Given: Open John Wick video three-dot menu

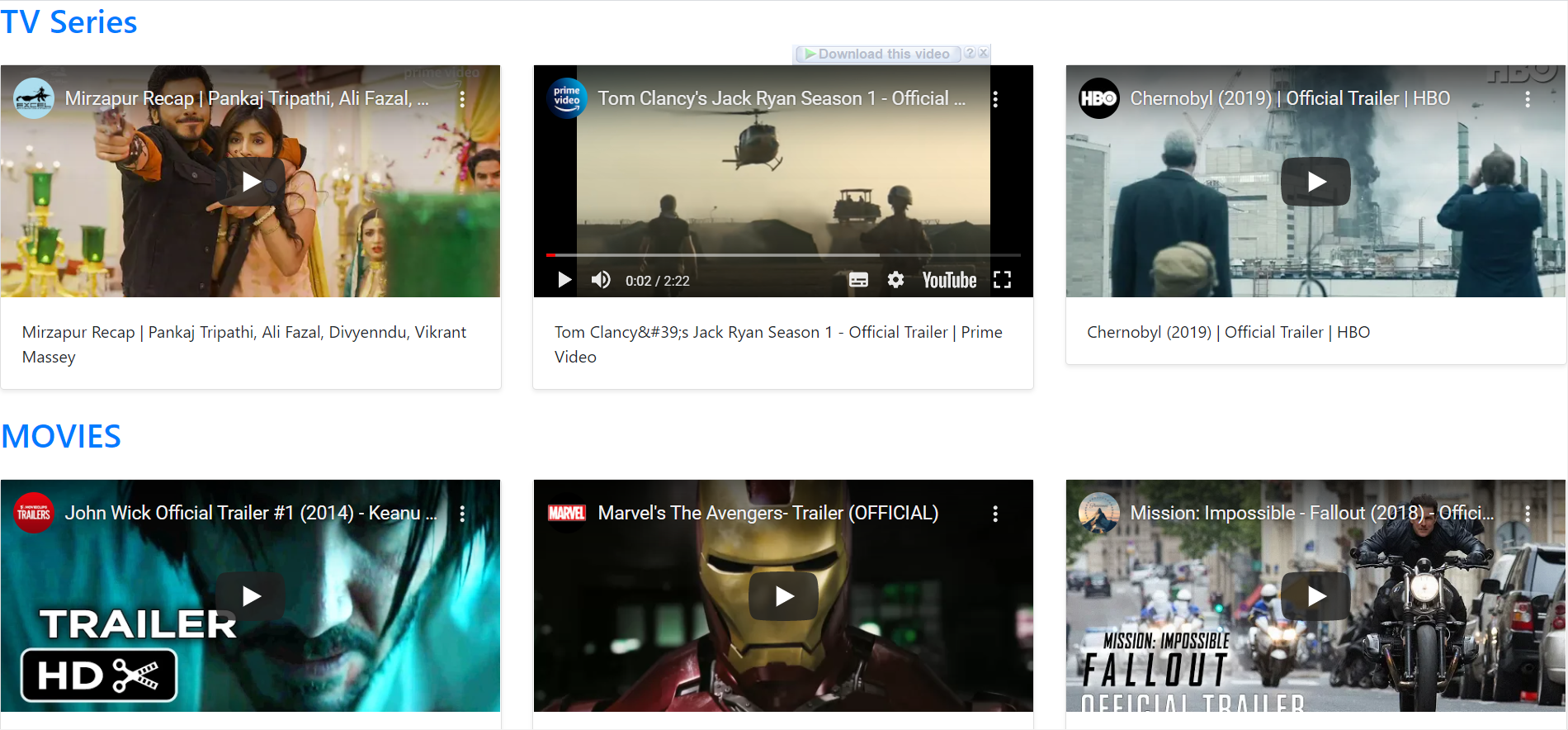Looking at the screenshot, I should [462, 514].
